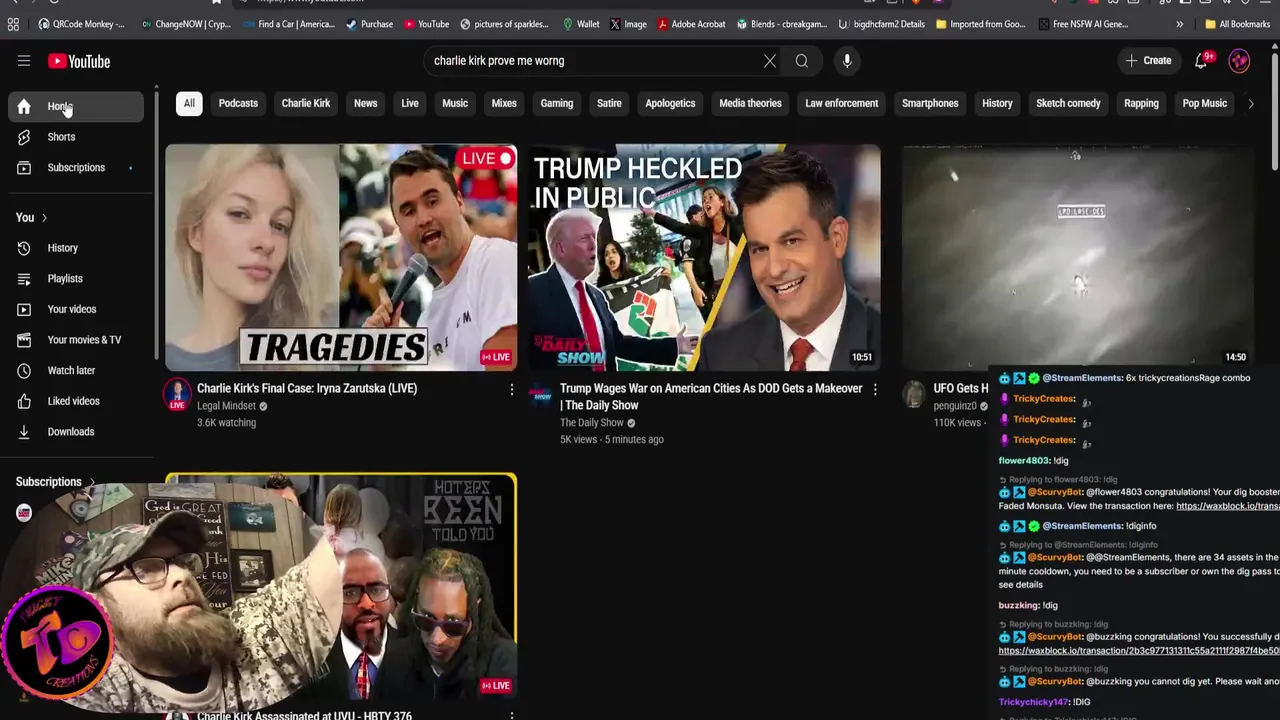Image resolution: width=1280 pixels, height=720 pixels.
Task: Open the Legal Mindset channel link
Action: pos(227,406)
